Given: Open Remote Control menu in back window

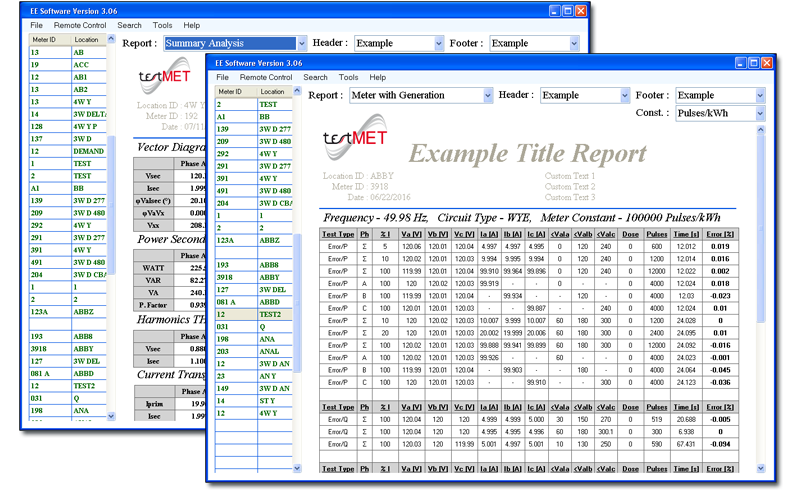Looking at the screenshot, I should click(80, 25).
